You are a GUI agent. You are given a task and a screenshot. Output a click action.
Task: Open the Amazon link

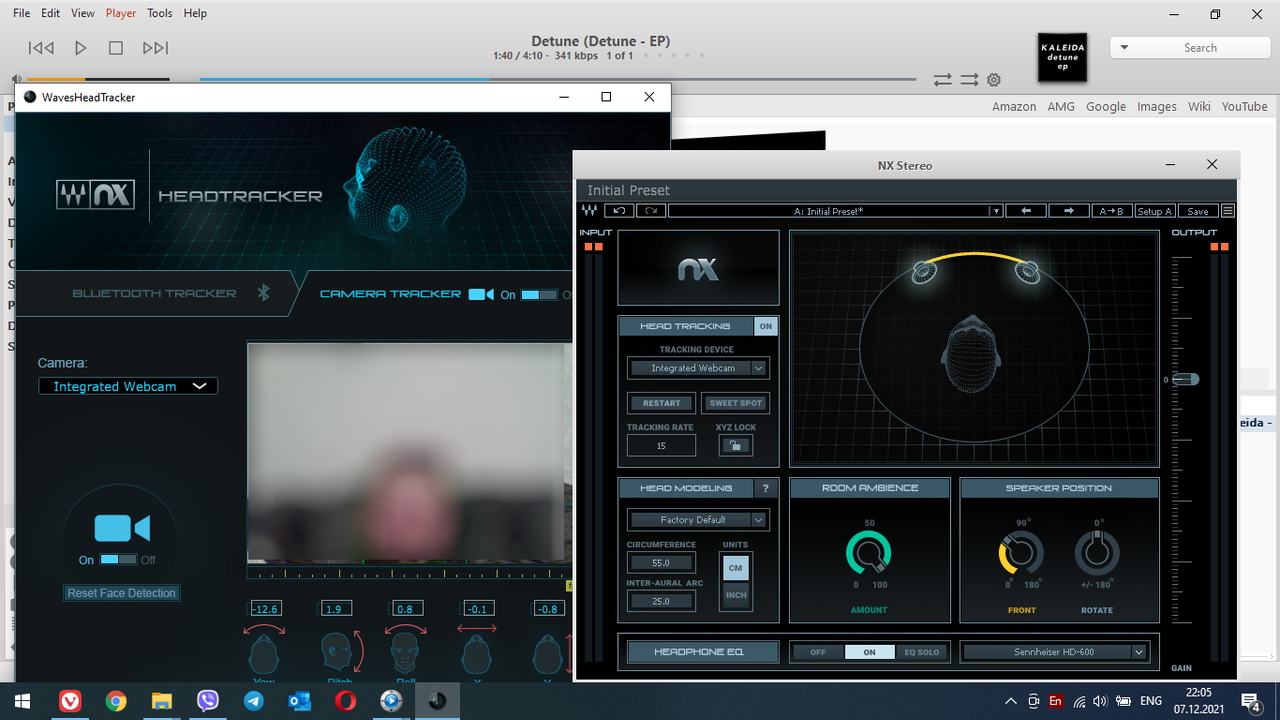pyautogui.click(x=1014, y=106)
